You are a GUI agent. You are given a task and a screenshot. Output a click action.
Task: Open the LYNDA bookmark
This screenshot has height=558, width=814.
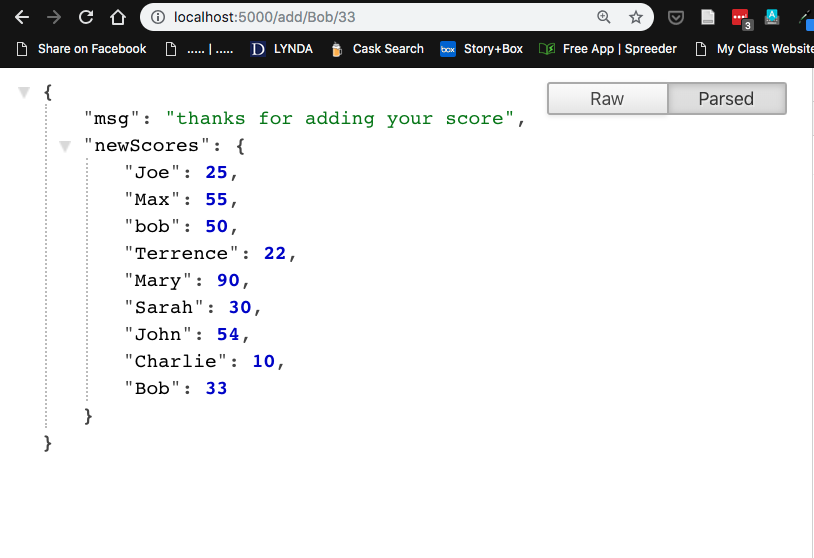[x=281, y=48]
